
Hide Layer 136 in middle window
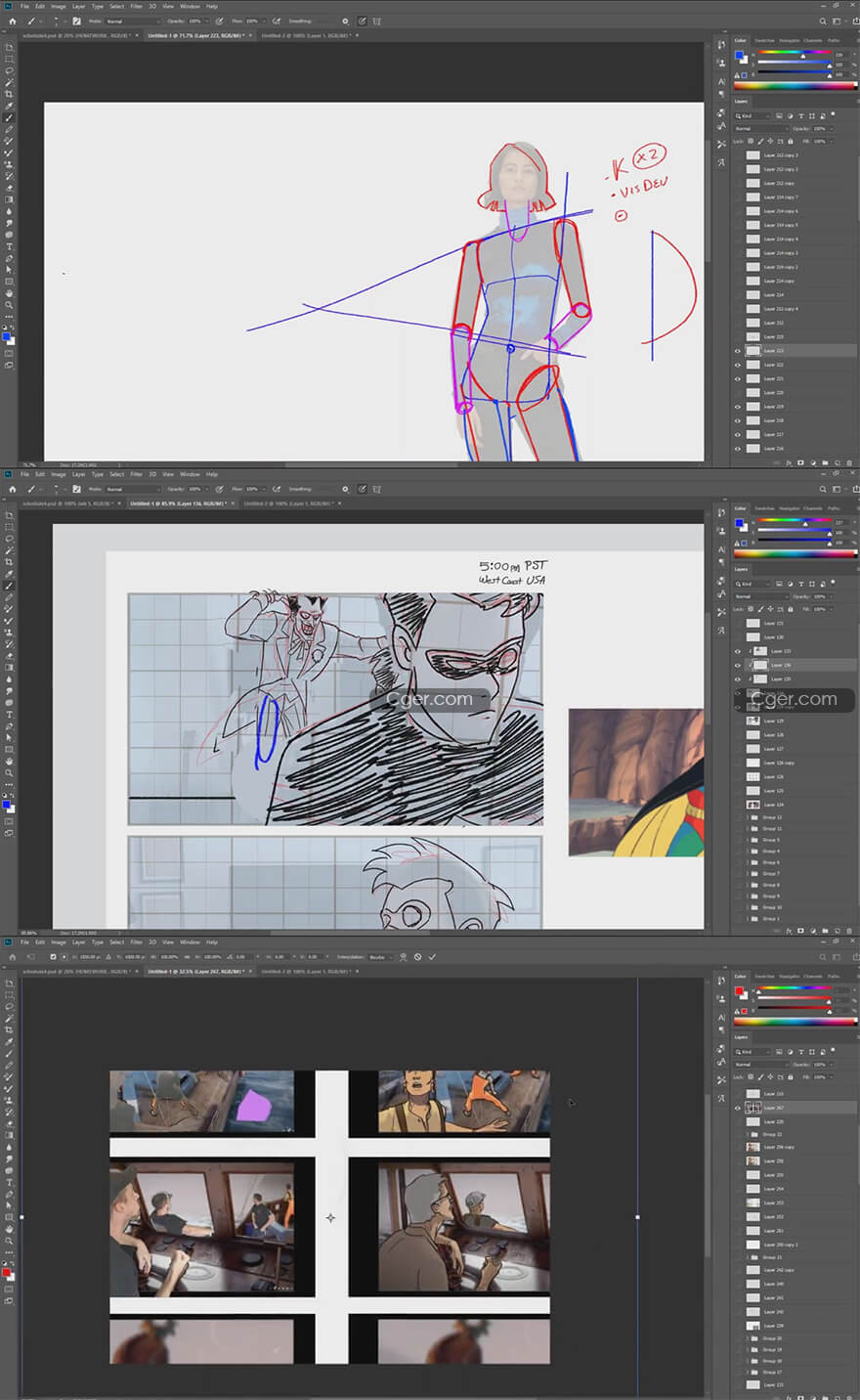point(738,665)
